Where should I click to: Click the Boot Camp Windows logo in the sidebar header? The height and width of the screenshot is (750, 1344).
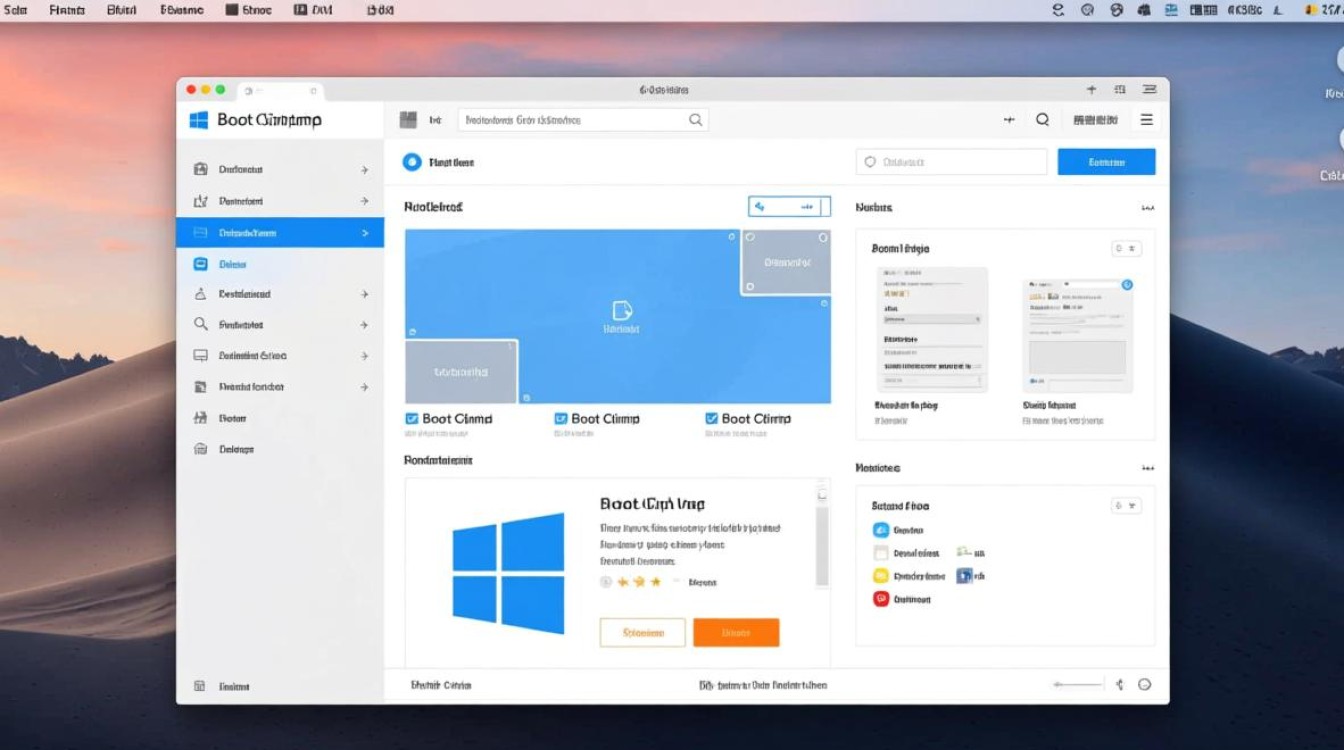click(199, 119)
